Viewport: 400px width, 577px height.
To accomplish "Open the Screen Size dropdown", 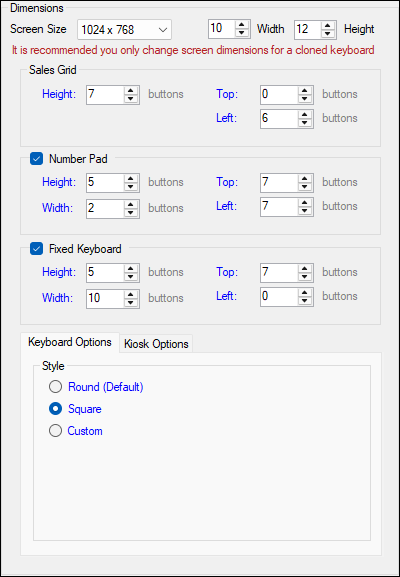I will tap(124, 29).
